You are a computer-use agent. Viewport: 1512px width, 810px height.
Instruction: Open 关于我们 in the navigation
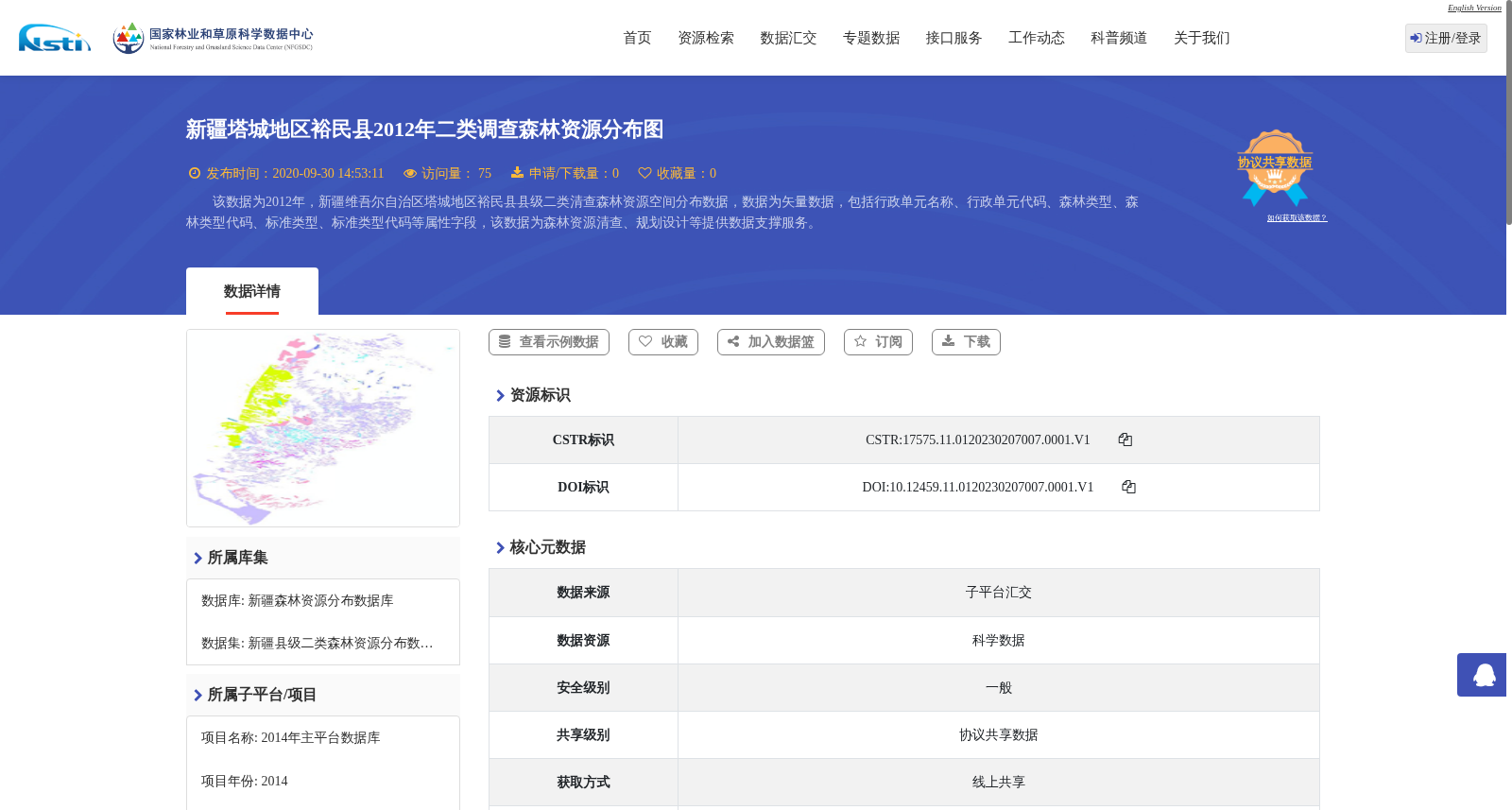pyautogui.click(x=1202, y=38)
